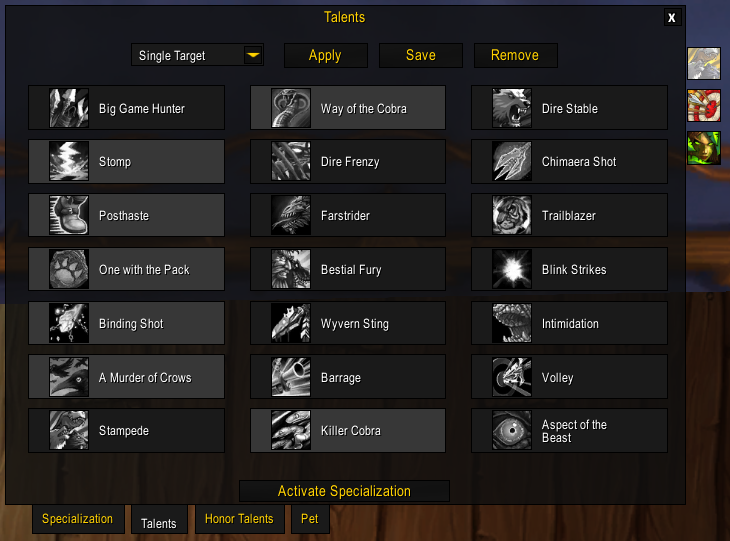Click the Chimaera Shot talent icon

pyautogui.click(x=512, y=162)
